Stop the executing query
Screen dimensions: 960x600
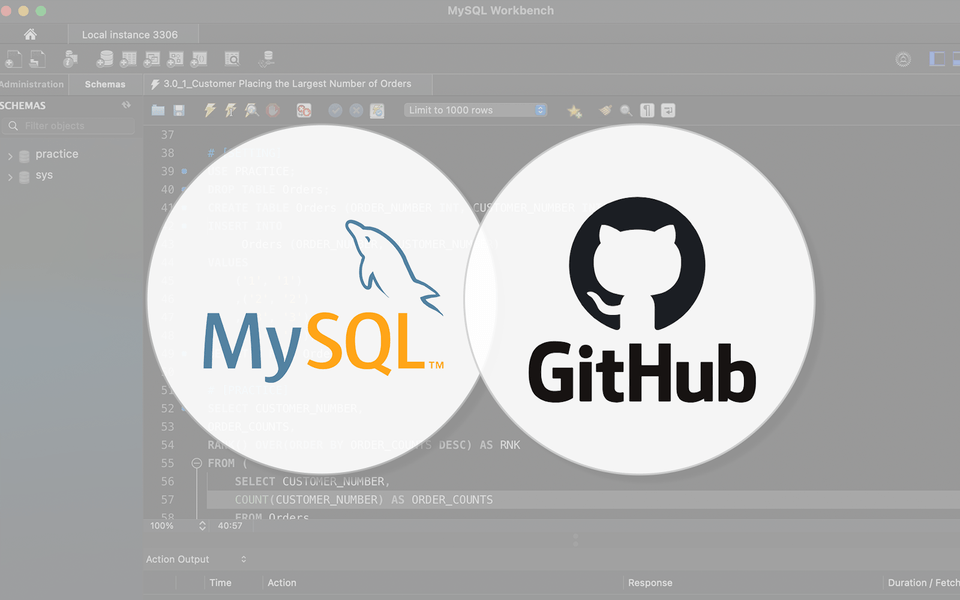coord(272,110)
